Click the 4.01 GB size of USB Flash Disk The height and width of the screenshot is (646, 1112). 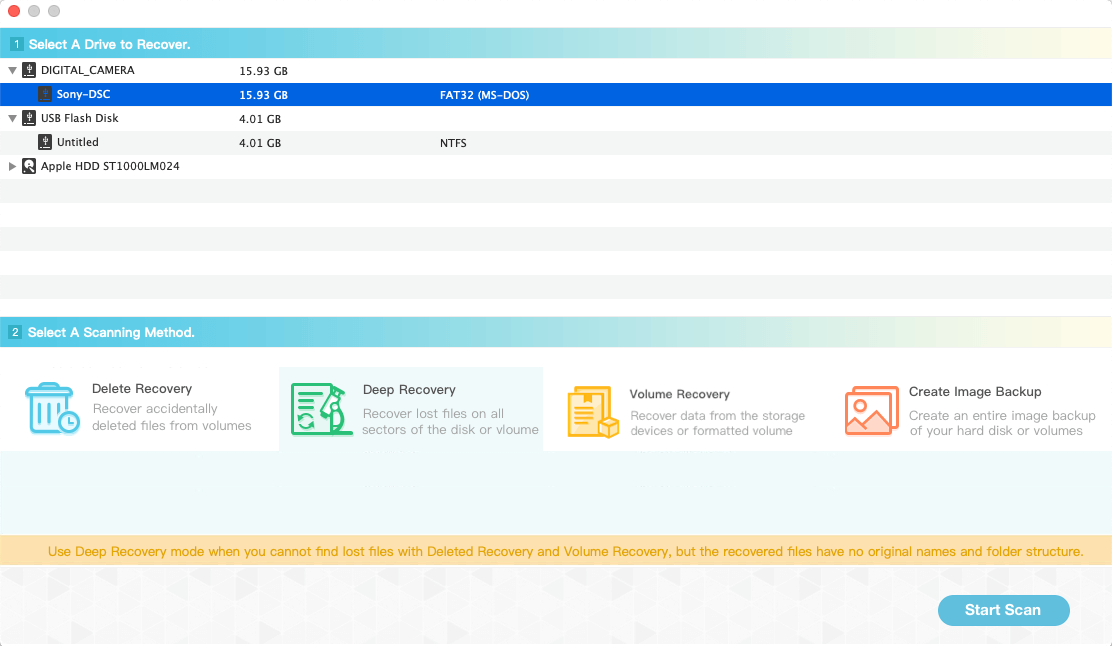pos(260,119)
